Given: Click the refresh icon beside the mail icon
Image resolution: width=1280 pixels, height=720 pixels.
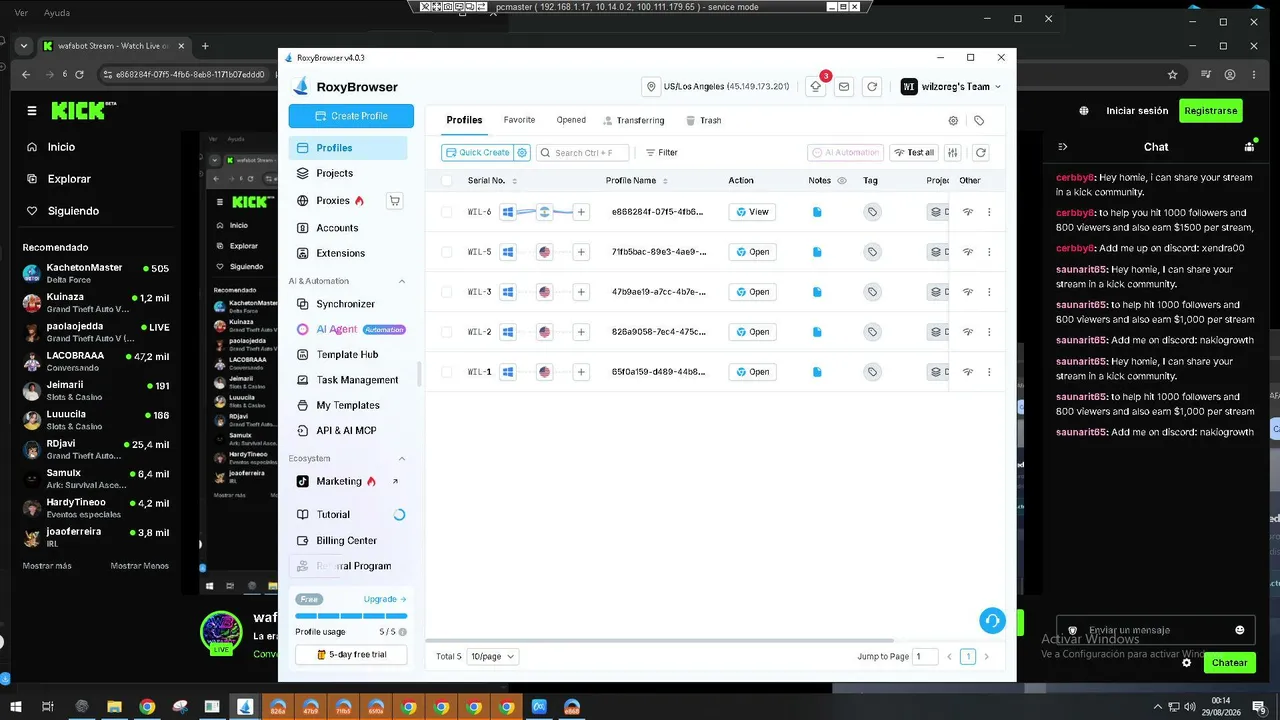Looking at the screenshot, I should [x=872, y=87].
